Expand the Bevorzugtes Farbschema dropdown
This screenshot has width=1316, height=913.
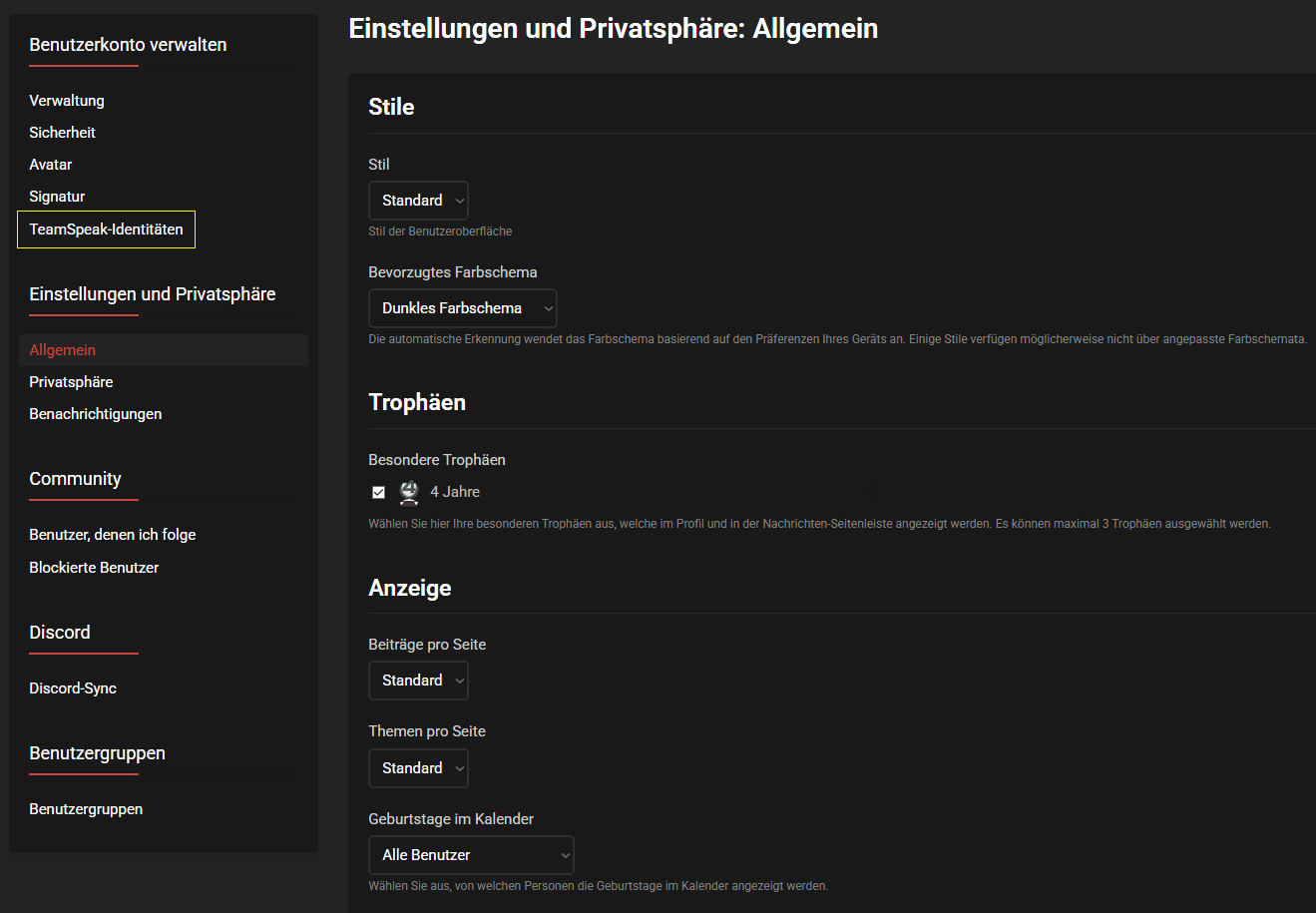(462, 308)
